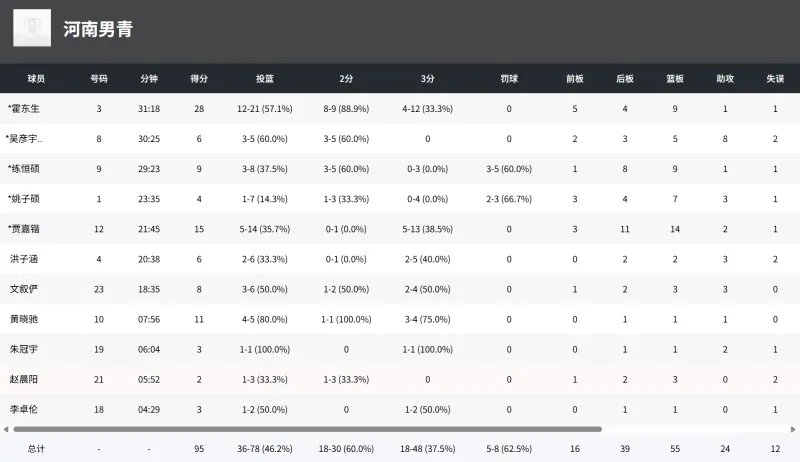
Task: Select player name 洪子涵
Action: [24, 259]
